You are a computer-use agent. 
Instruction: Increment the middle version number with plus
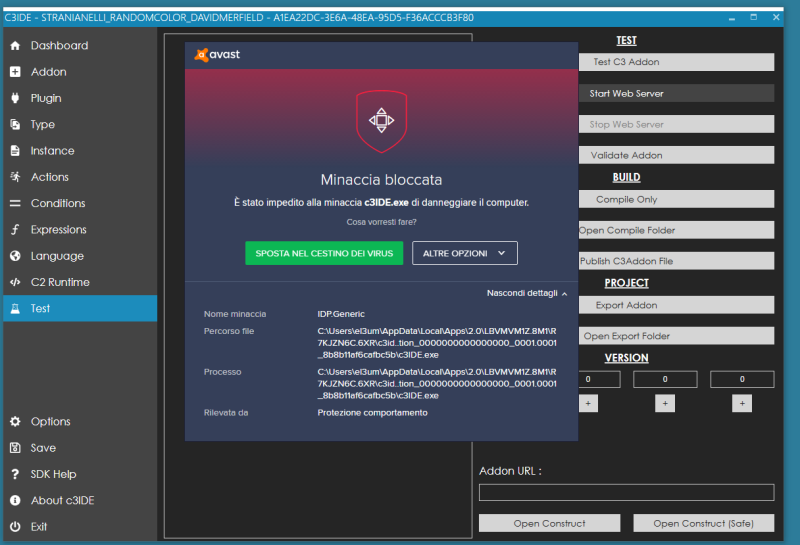[665, 403]
